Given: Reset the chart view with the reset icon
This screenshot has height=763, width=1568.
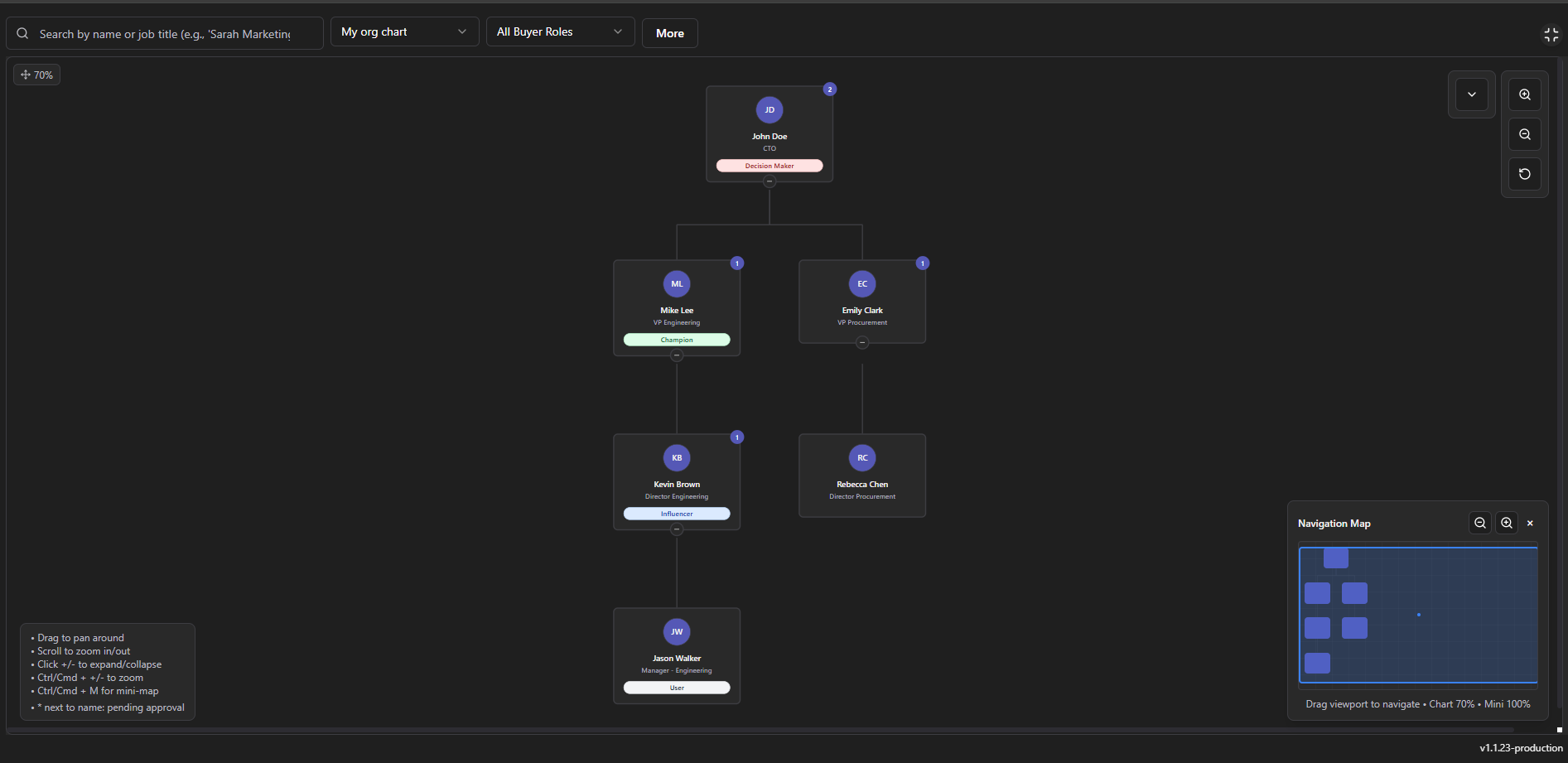Looking at the screenshot, I should (x=1524, y=174).
